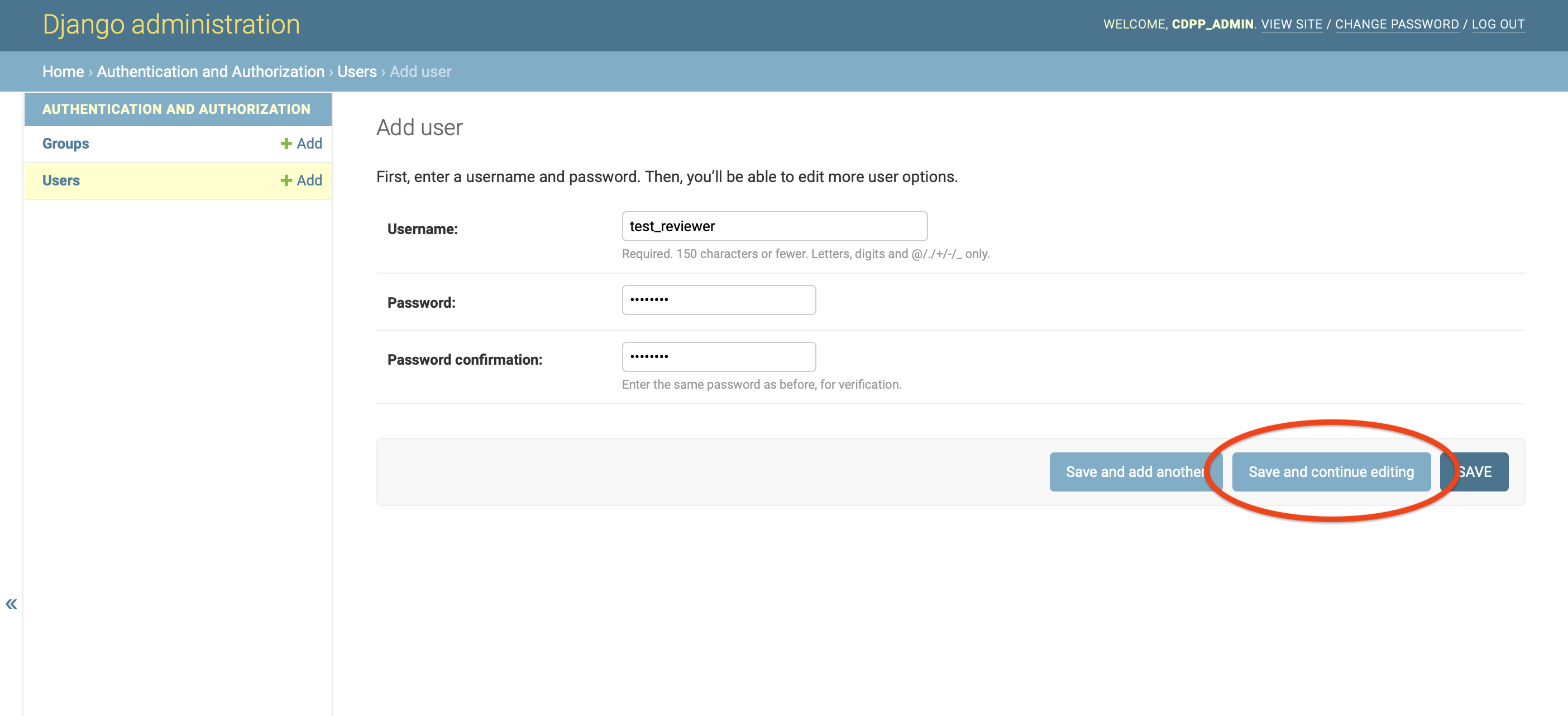Click the Add link next to Groups
This screenshot has width=1568, height=716.
click(x=302, y=143)
